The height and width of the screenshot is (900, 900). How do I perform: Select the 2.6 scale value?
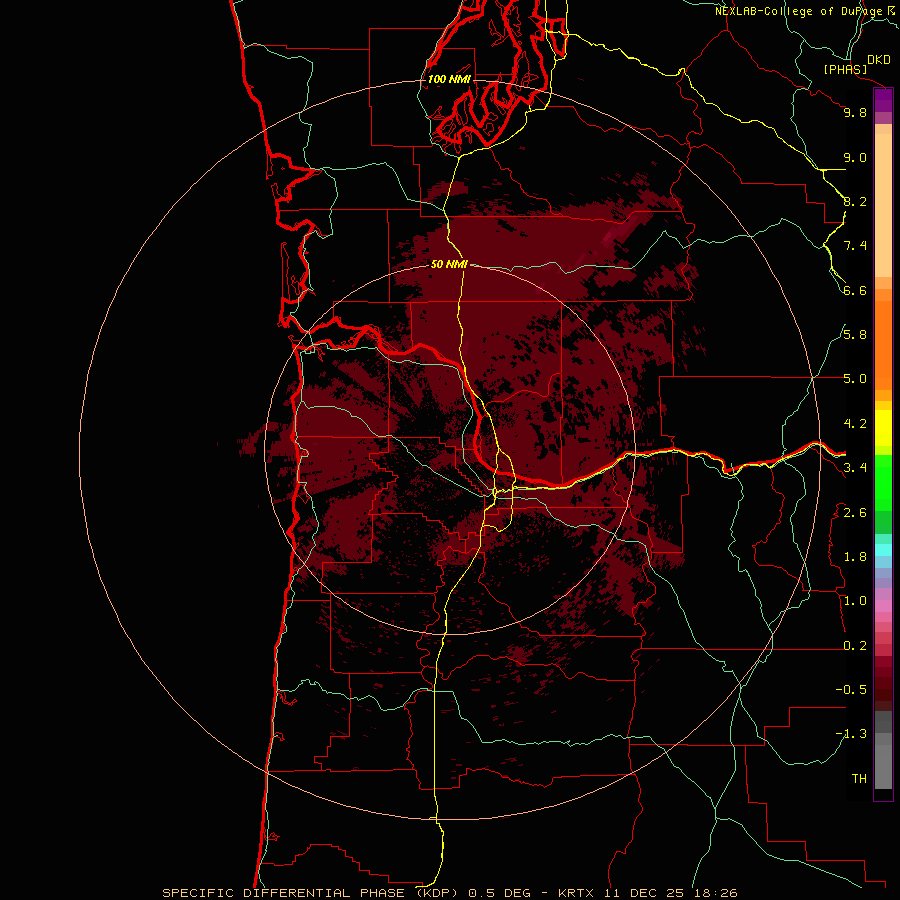pyautogui.click(x=855, y=513)
